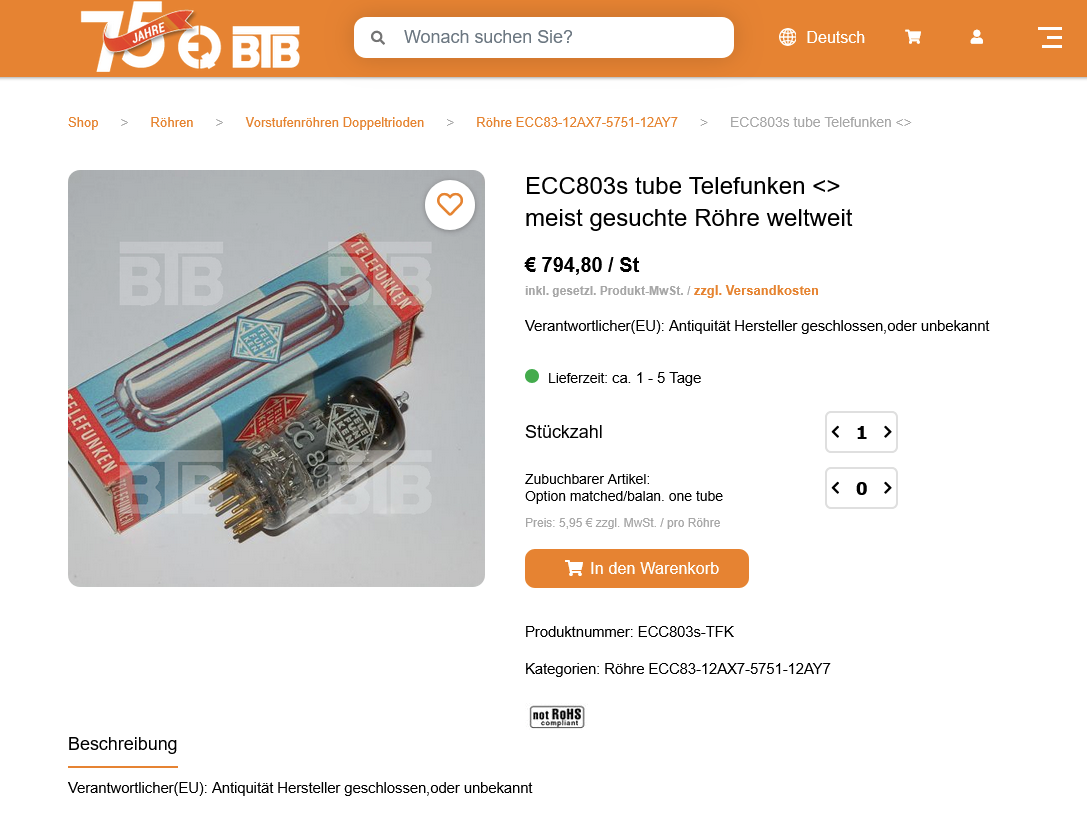Screen dimensions: 1087x825
Task: Increase Stückzahl quantity with right arrow
Action: coord(887,432)
